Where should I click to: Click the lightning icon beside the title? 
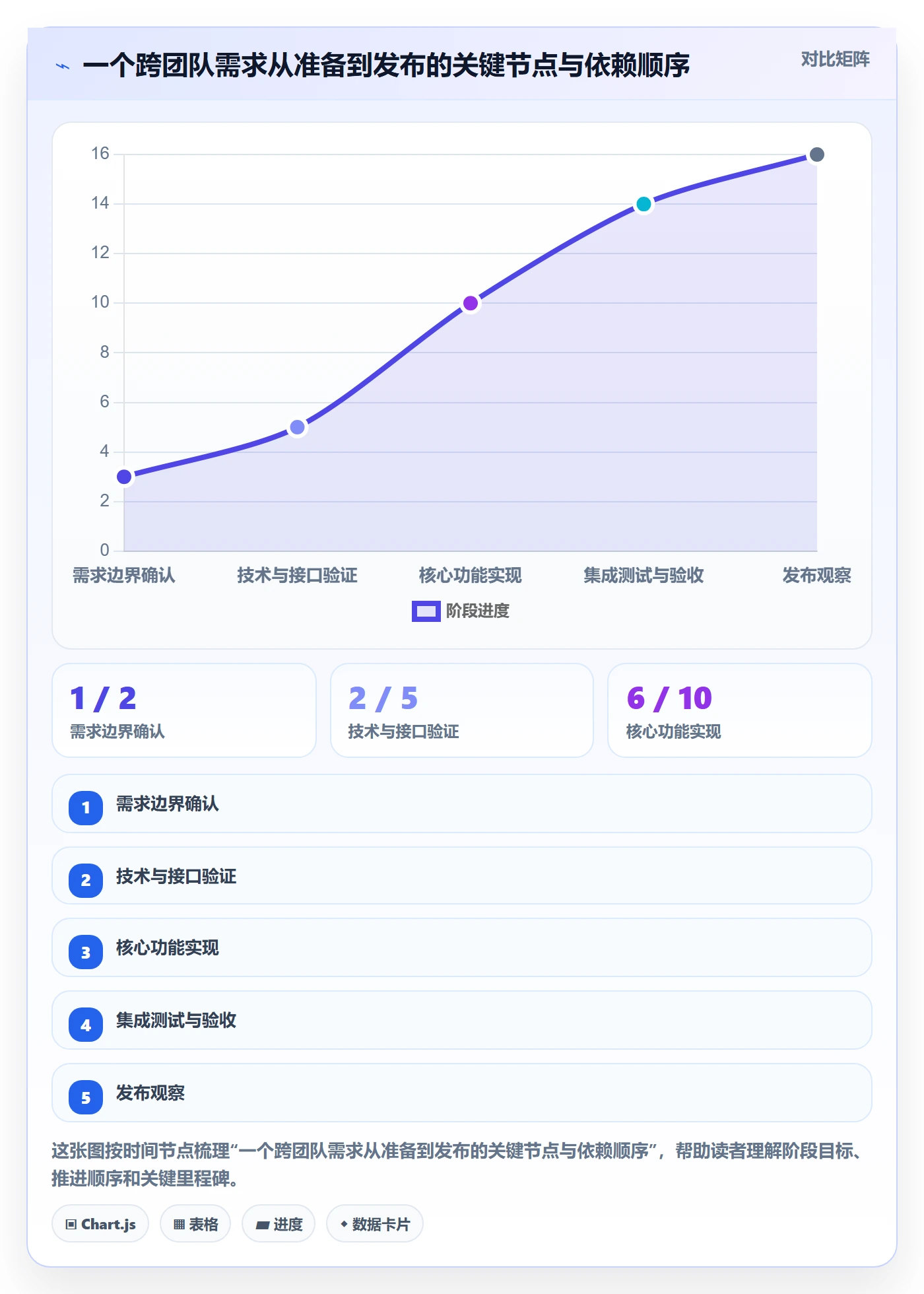(x=63, y=66)
